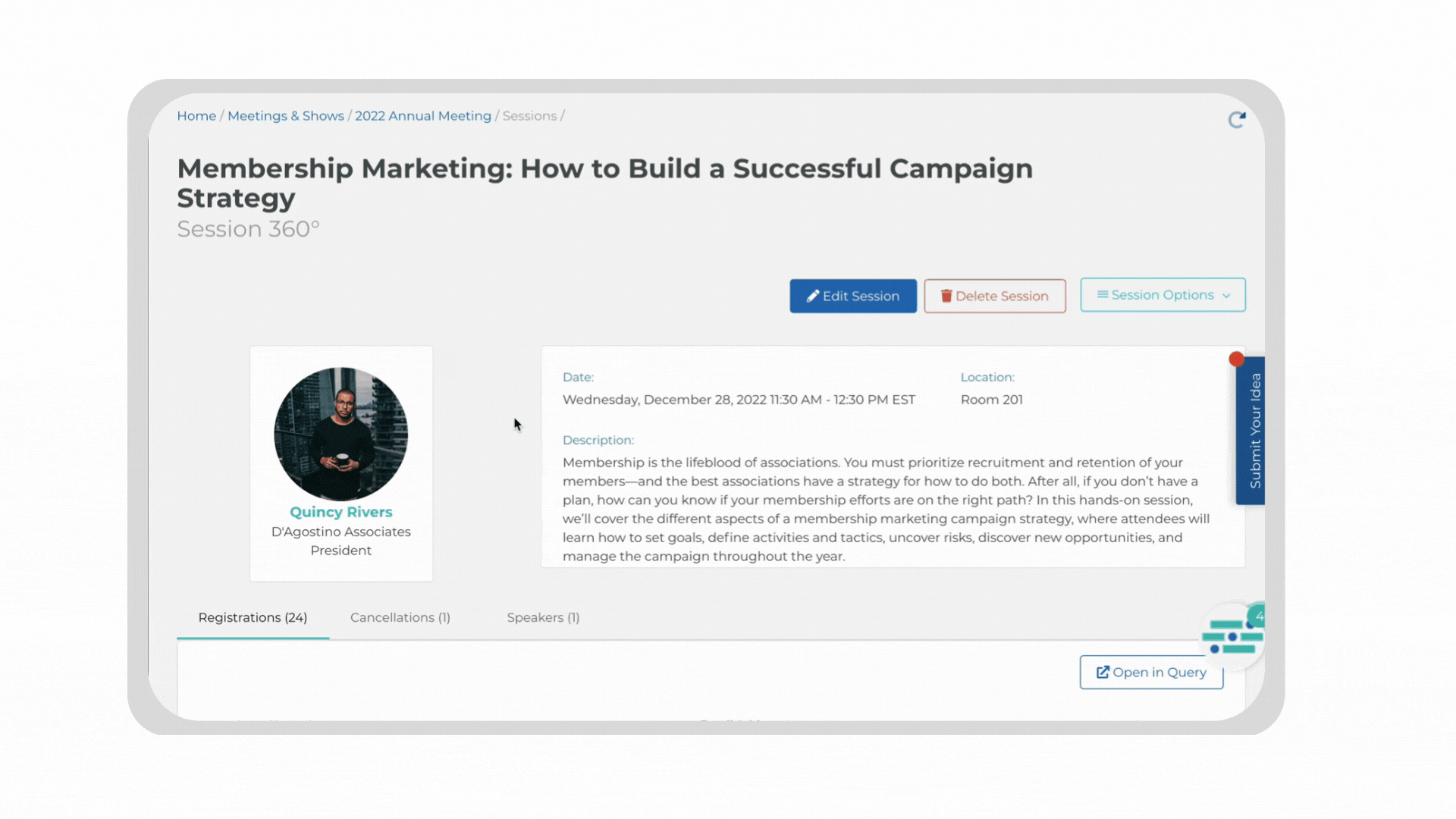Click the session title heading

click(x=605, y=183)
